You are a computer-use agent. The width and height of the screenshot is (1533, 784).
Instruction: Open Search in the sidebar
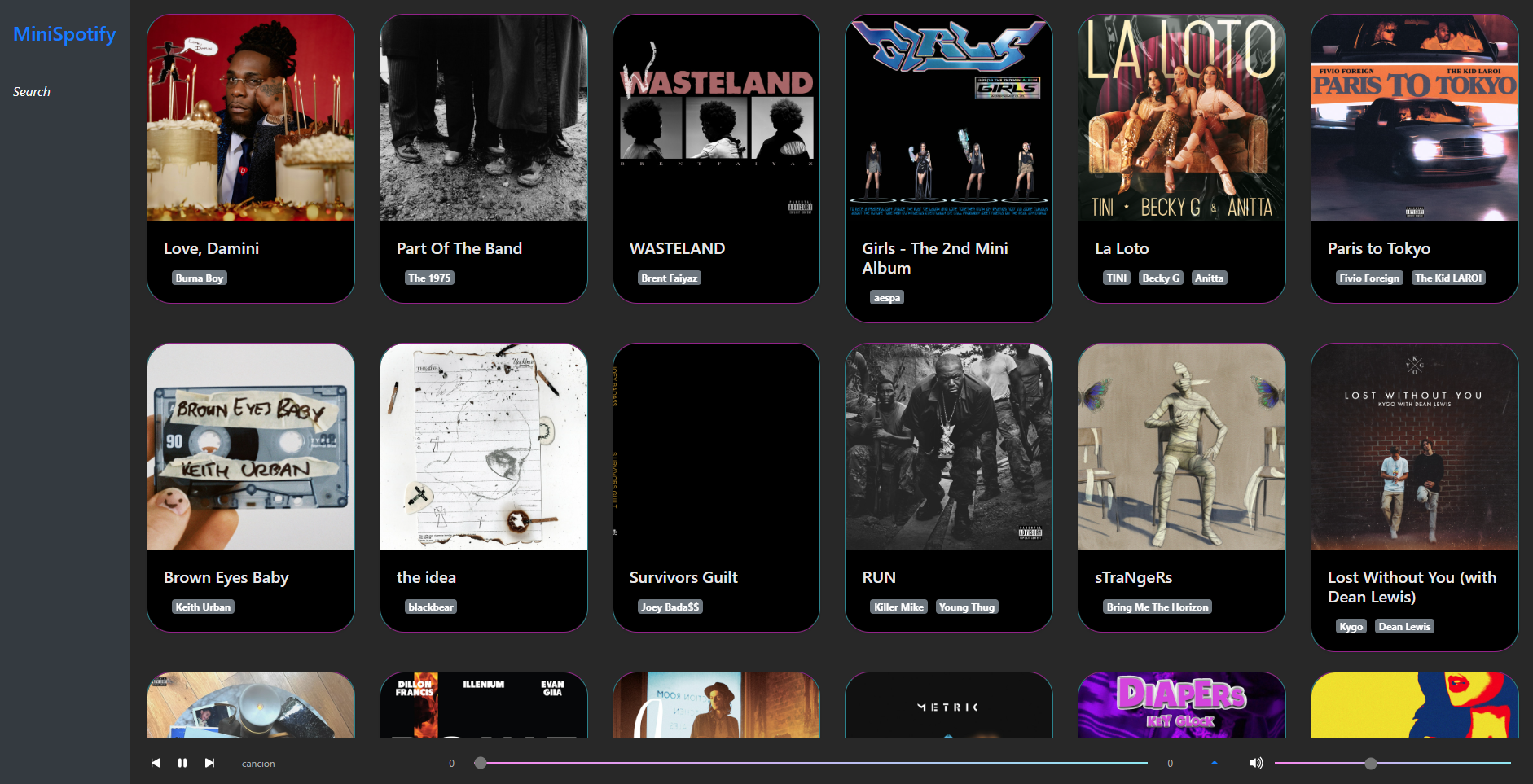(32, 92)
